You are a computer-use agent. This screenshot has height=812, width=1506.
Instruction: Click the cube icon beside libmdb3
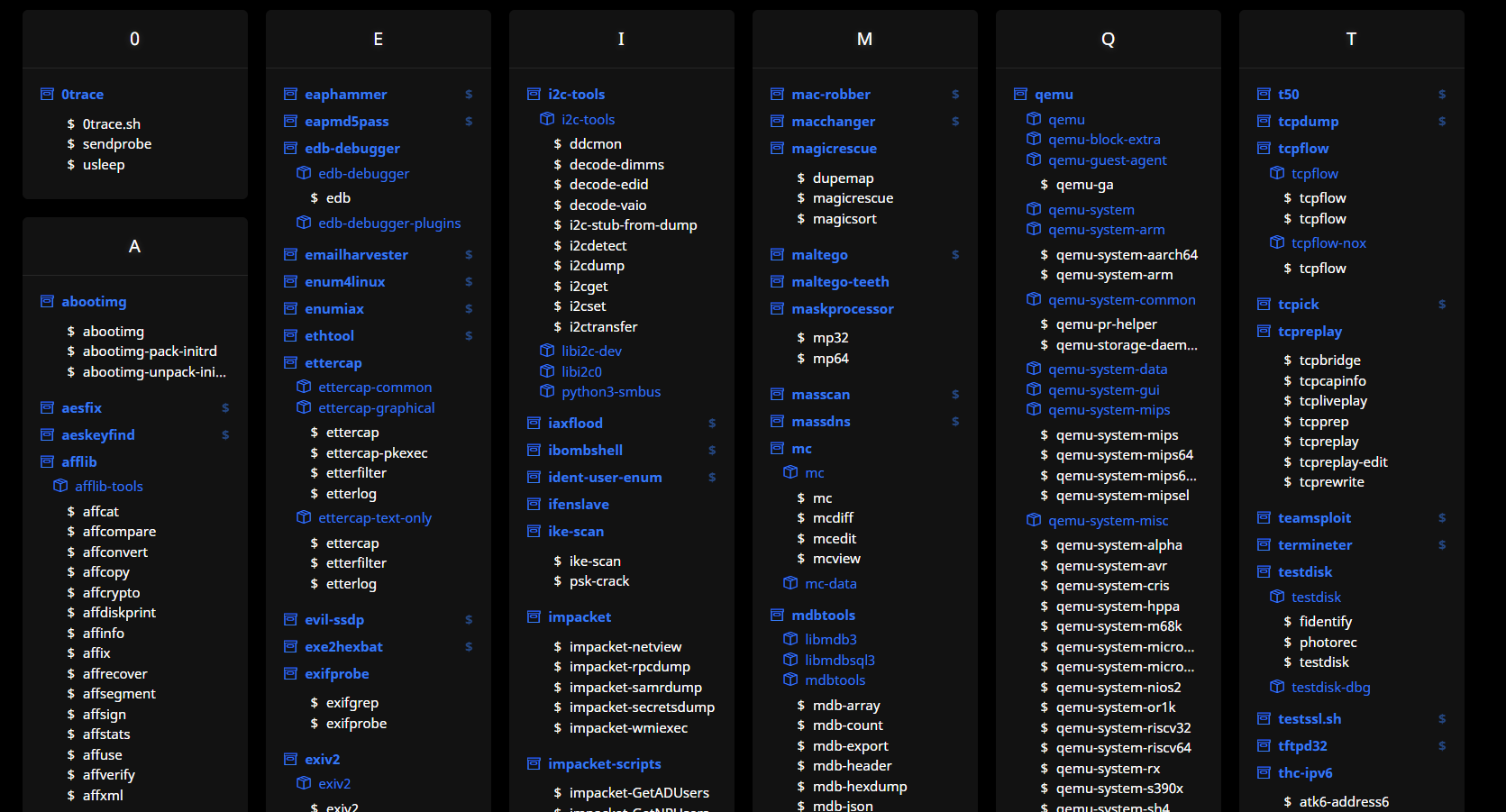(x=790, y=639)
